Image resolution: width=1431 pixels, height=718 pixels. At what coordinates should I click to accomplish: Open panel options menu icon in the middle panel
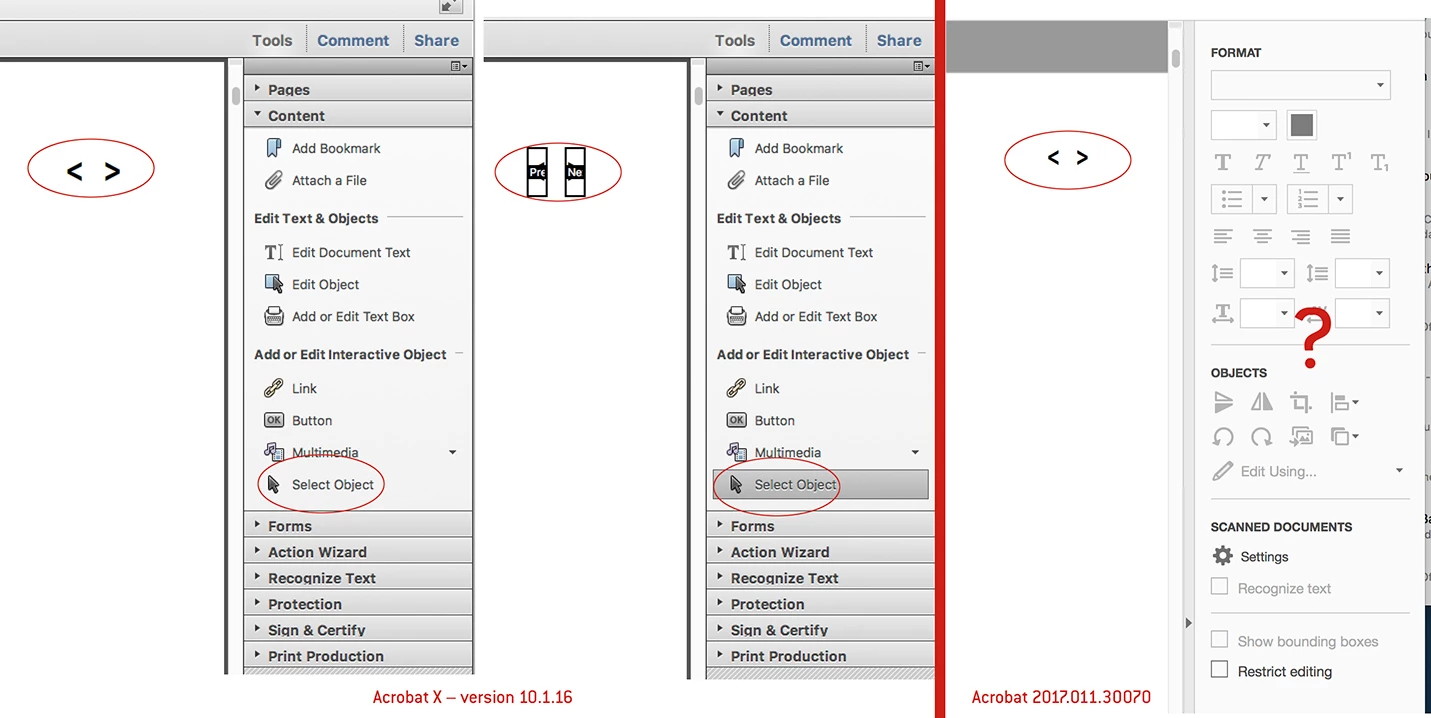(921, 66)
